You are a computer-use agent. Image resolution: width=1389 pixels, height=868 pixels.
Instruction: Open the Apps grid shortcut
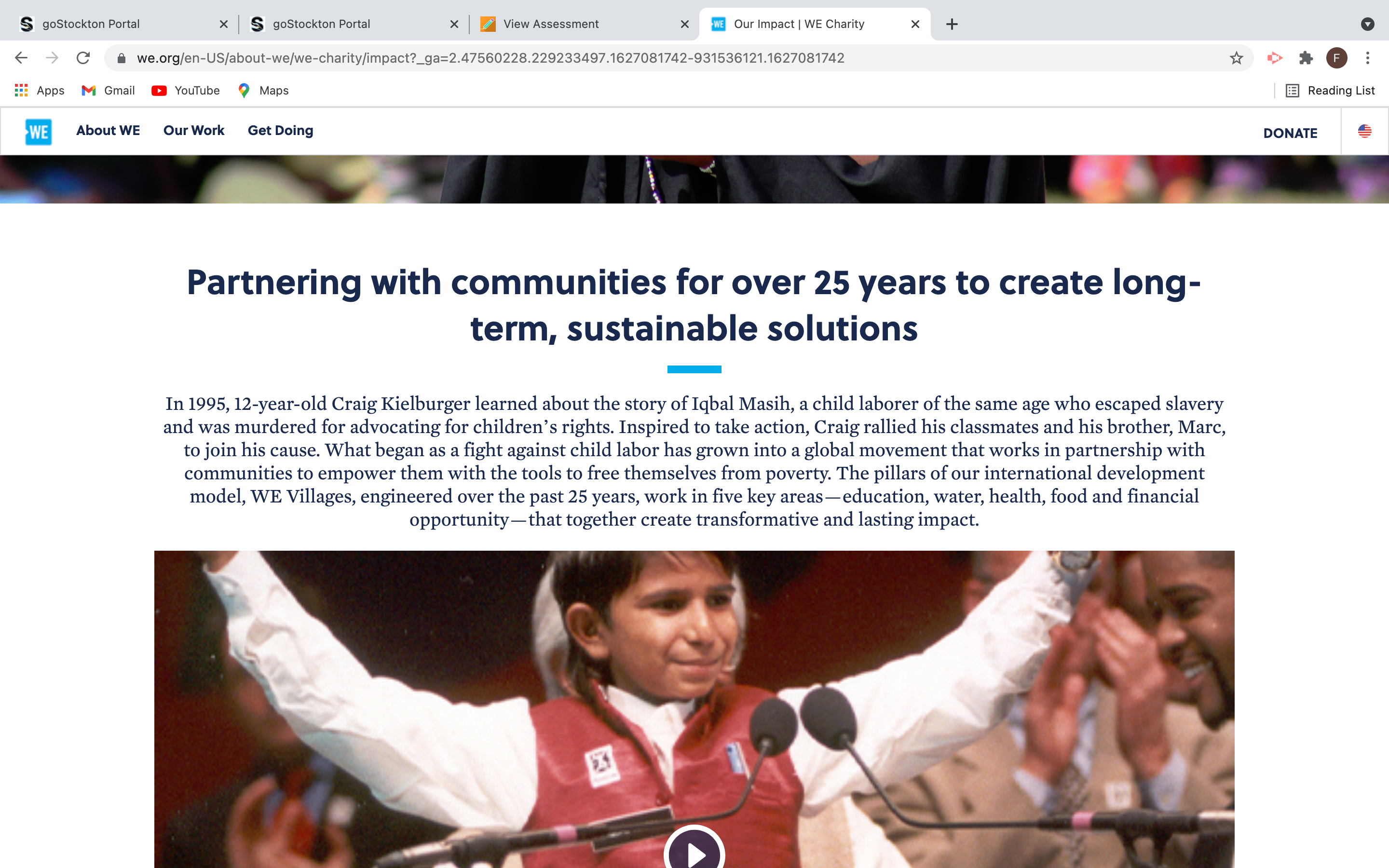point(39,90)
